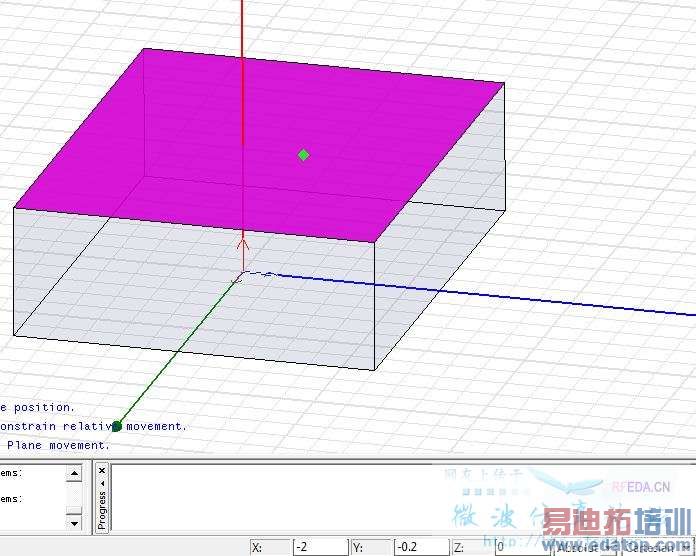The width and height of the screenshot is (696, 556).
Task: Click the Y coordinate input field
Action: click(x=421, y=547)
